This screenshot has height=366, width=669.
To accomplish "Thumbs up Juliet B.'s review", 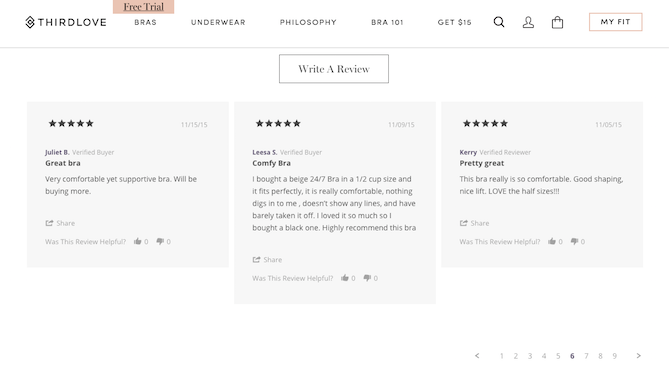I will pyautogui.click(x=137, y=241).
